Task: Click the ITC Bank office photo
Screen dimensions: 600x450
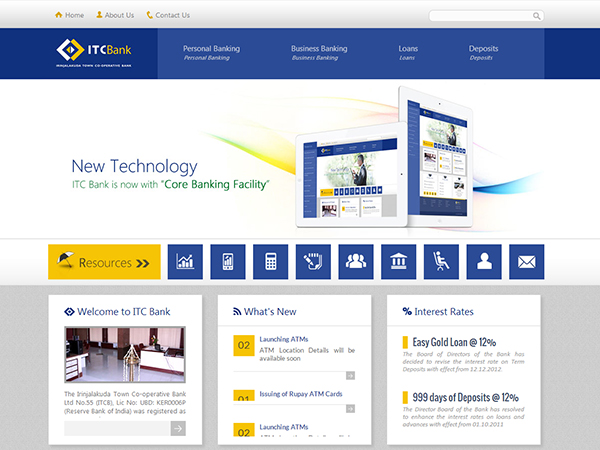Action: pyautogui.click(x=125, y=355)
